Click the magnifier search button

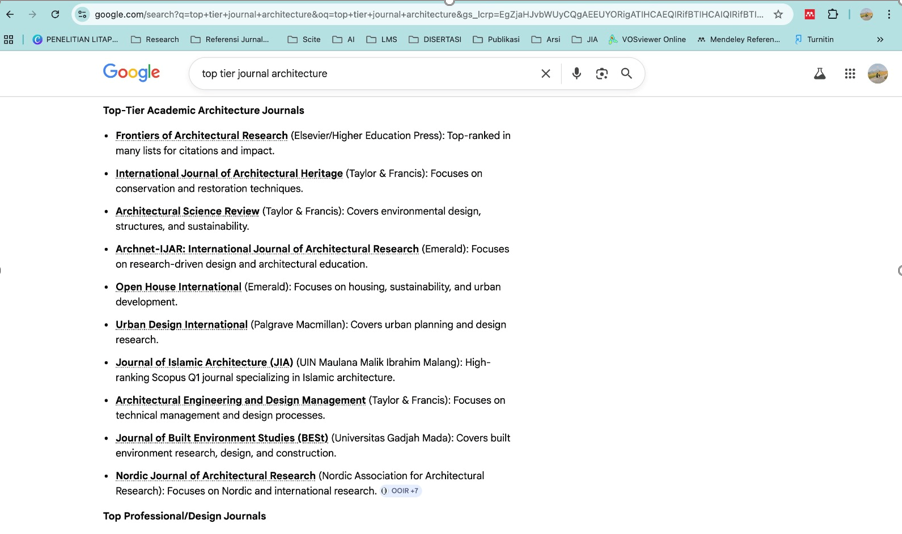tap(627, 74)
